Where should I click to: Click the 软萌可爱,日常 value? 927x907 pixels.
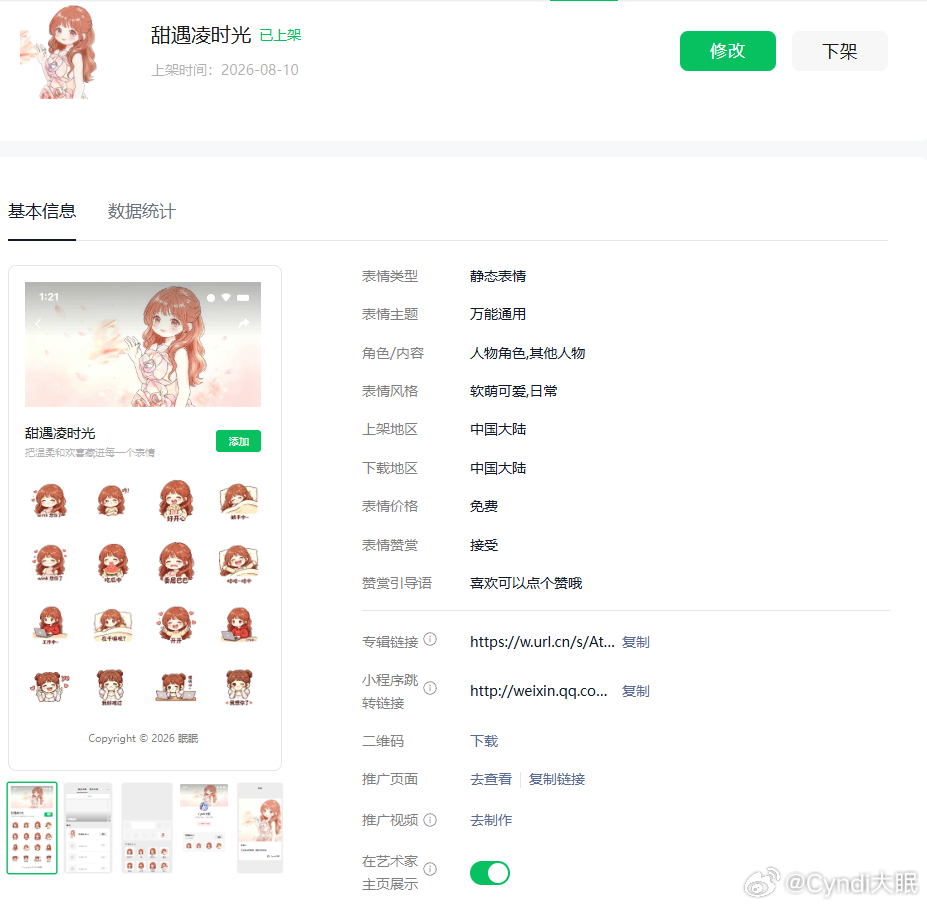513,391
